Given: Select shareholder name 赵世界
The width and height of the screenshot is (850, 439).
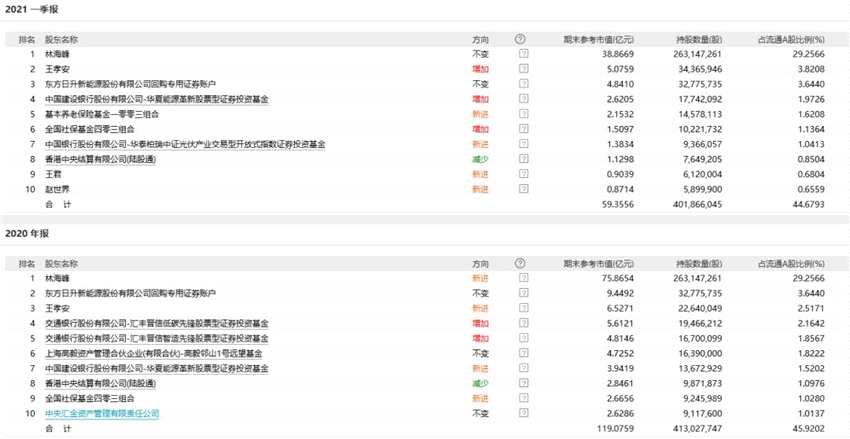Looking at the screenshot, I should click(x=57, y=189).
